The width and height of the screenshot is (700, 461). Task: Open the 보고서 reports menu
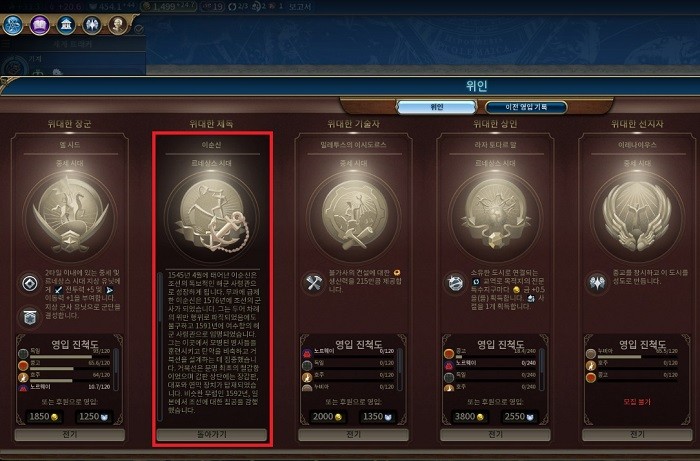(x=300, y=7)
